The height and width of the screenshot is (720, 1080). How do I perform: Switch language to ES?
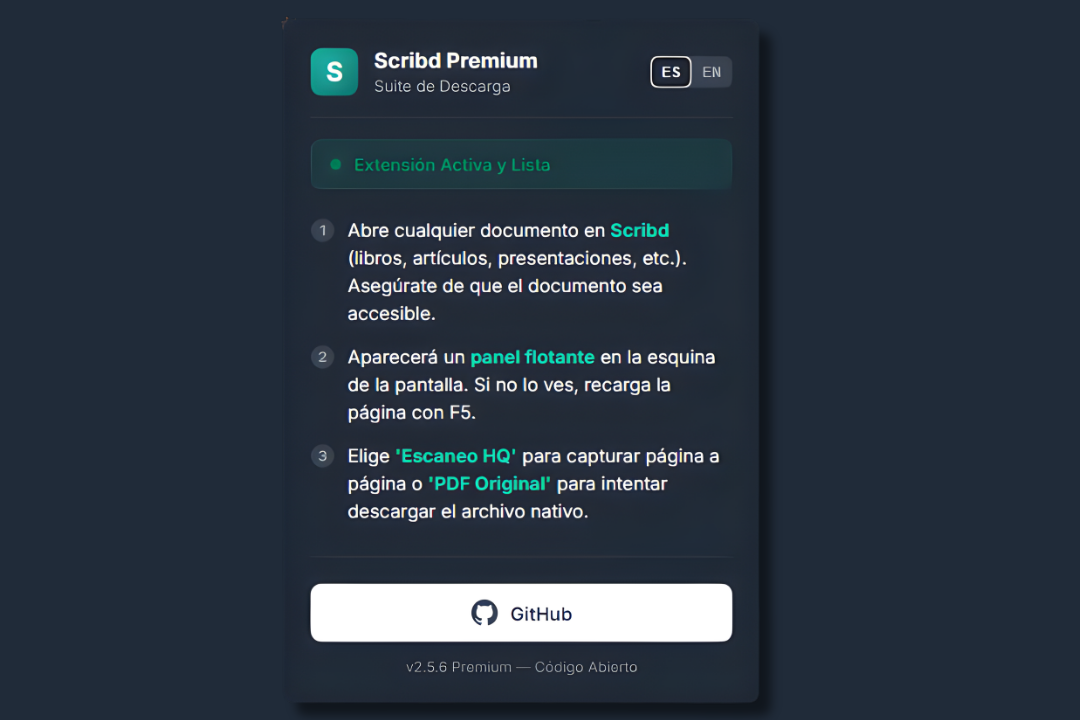[671, 72]
